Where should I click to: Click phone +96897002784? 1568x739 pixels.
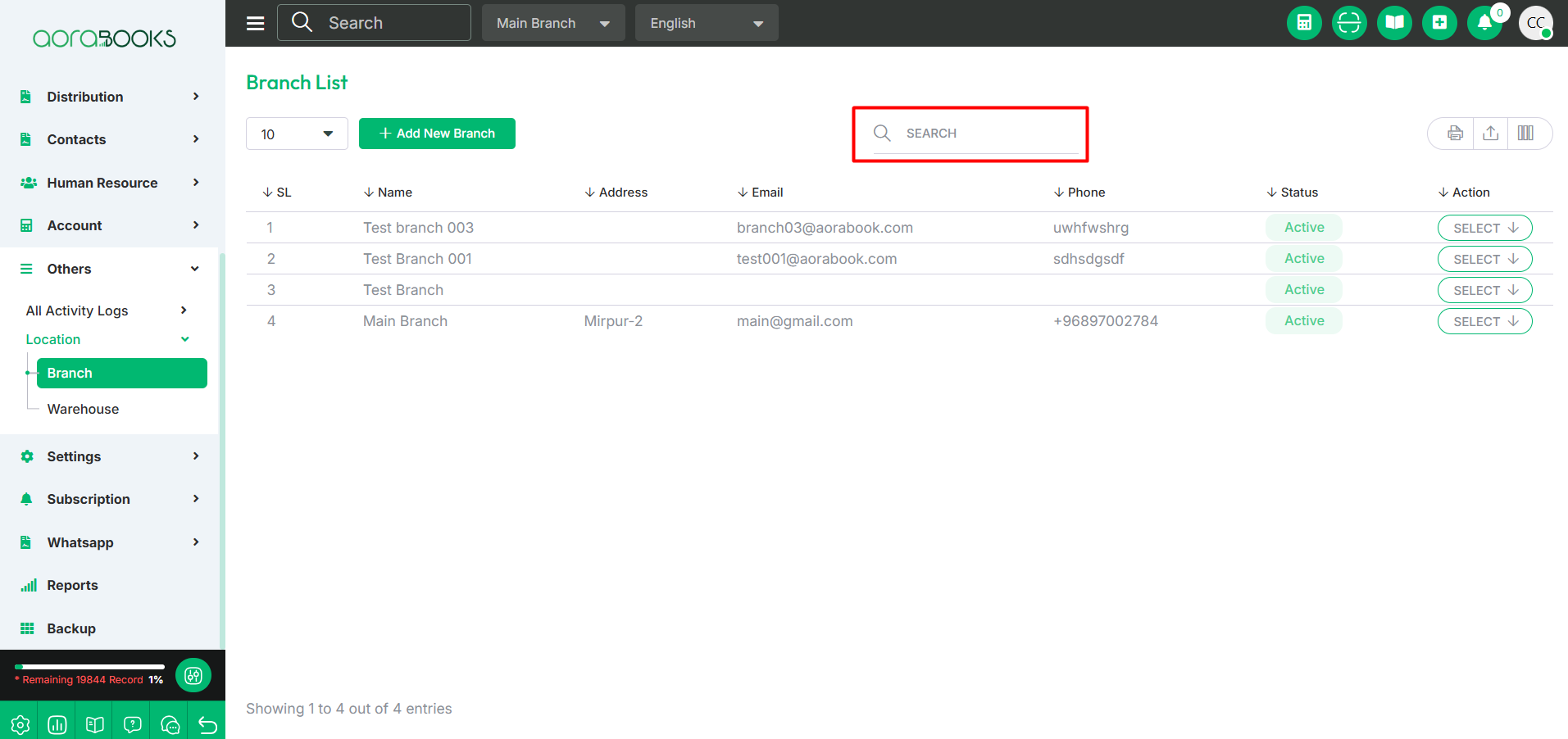point(1105,321)
